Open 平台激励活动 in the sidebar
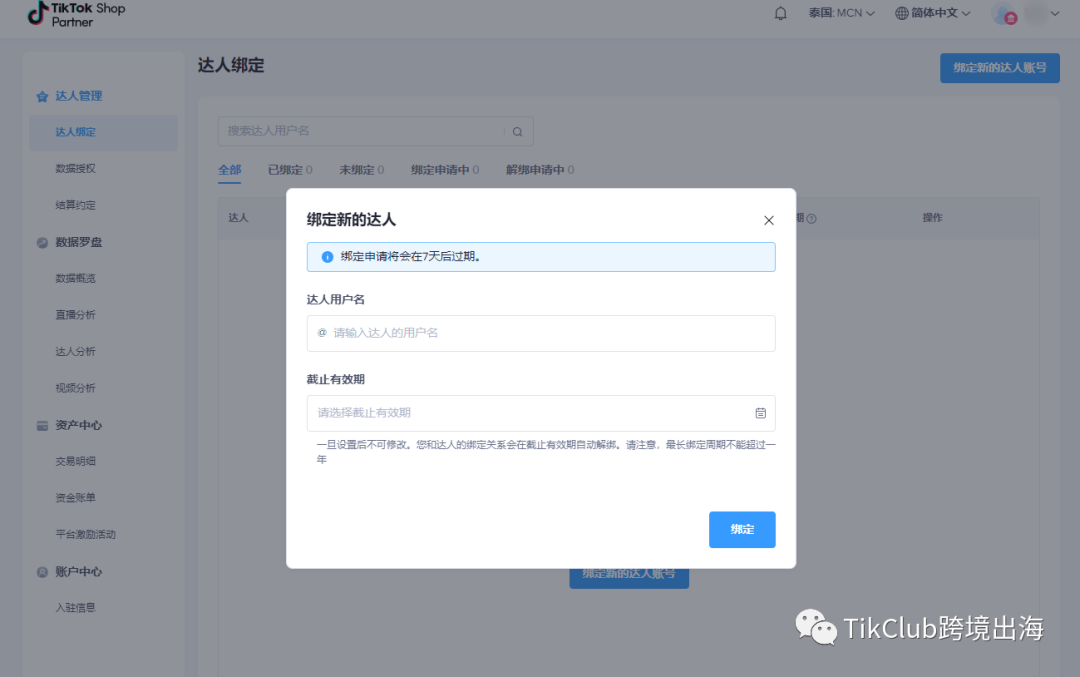This screenshot has width=1080, height=677. [x=85, y=534]
